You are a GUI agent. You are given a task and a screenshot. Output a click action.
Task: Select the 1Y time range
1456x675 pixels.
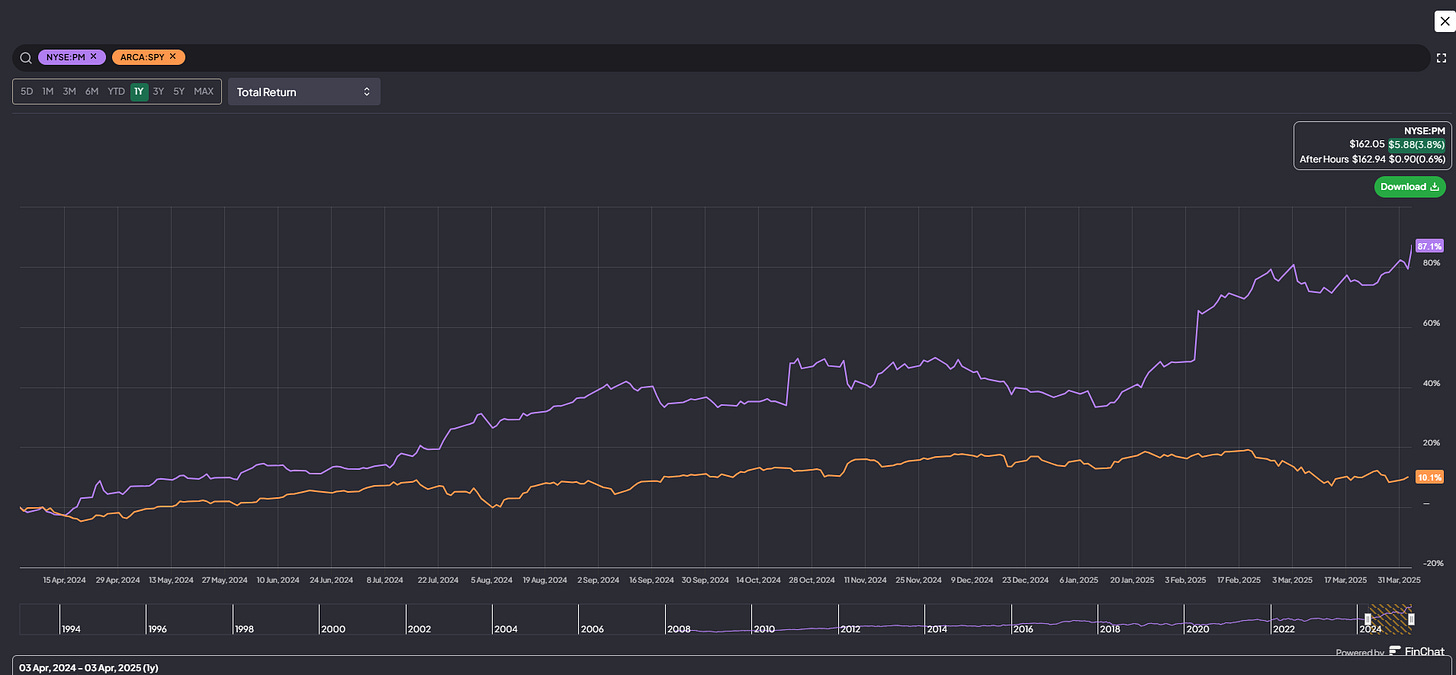click(139, 92)
